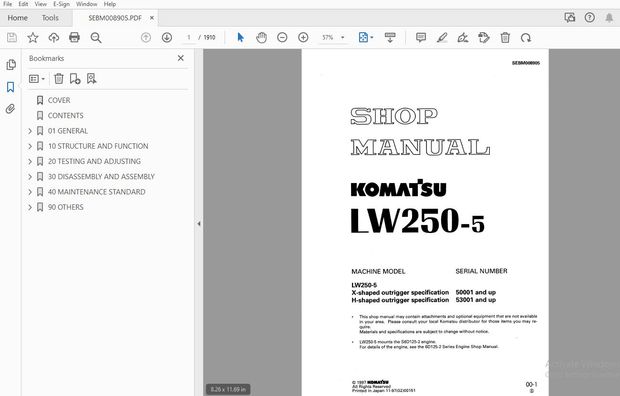The height and width of the screenshot is (396, 620).
Task: Close the Bookmarks panel
Action: click(181, 58)
